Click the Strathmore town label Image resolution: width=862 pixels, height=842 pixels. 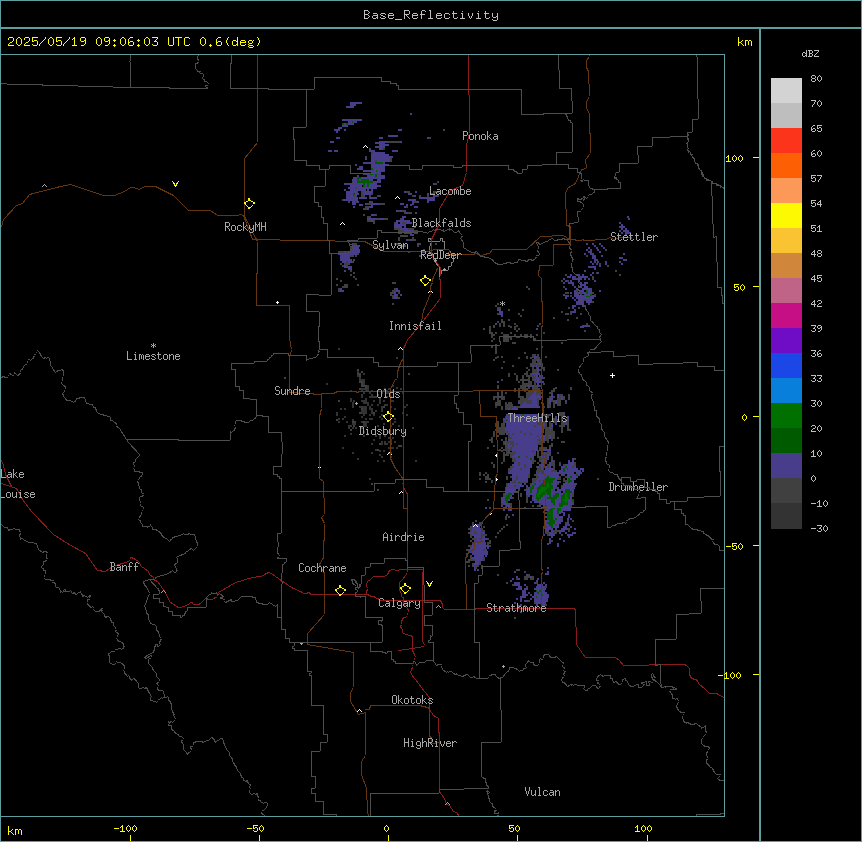pos(516,608)
